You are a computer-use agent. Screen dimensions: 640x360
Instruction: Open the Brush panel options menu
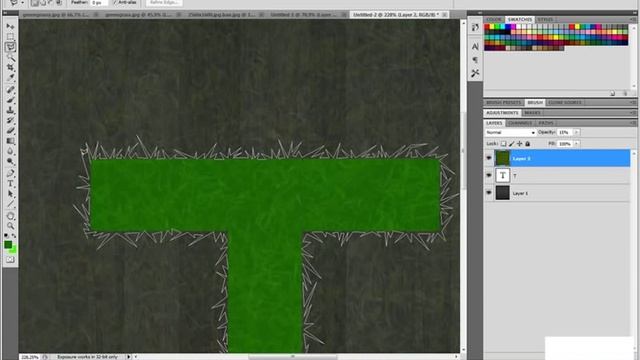(633, 102)
